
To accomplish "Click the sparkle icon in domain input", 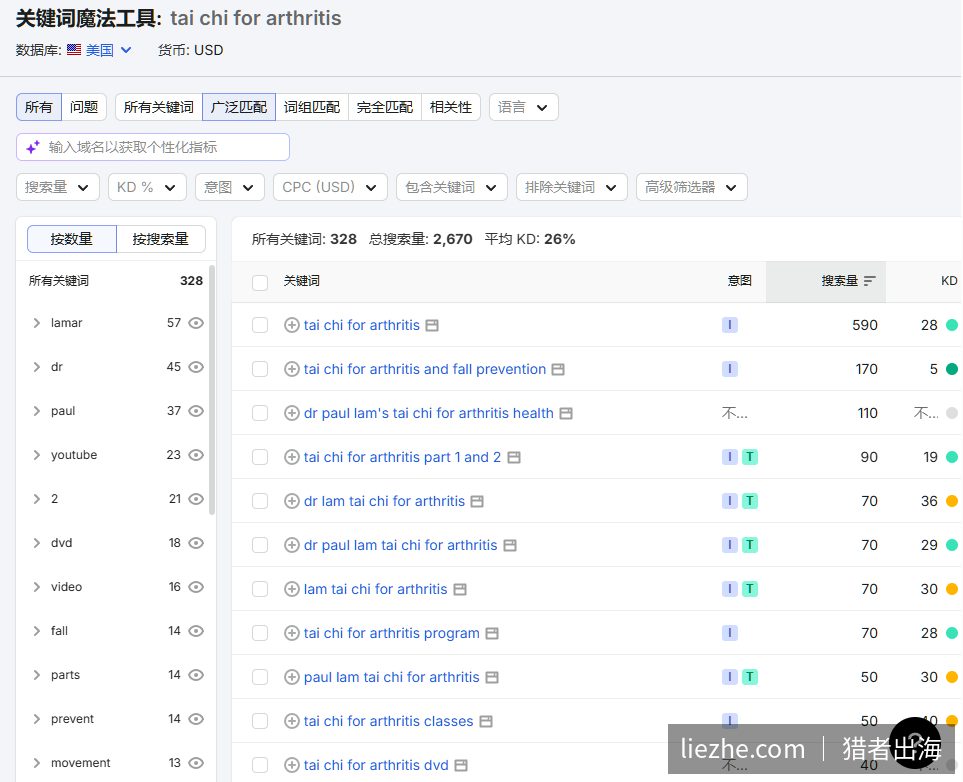I will pos(33,147).
